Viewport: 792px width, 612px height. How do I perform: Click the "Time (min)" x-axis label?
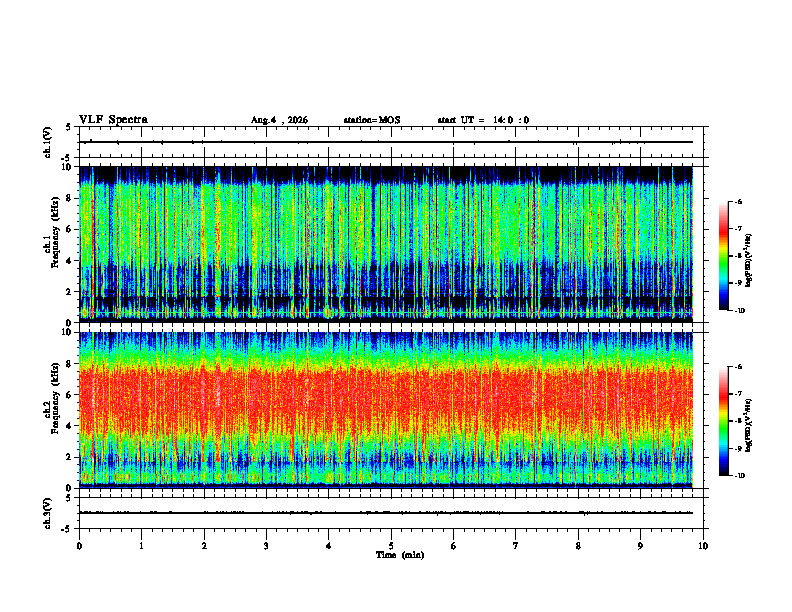400,555
